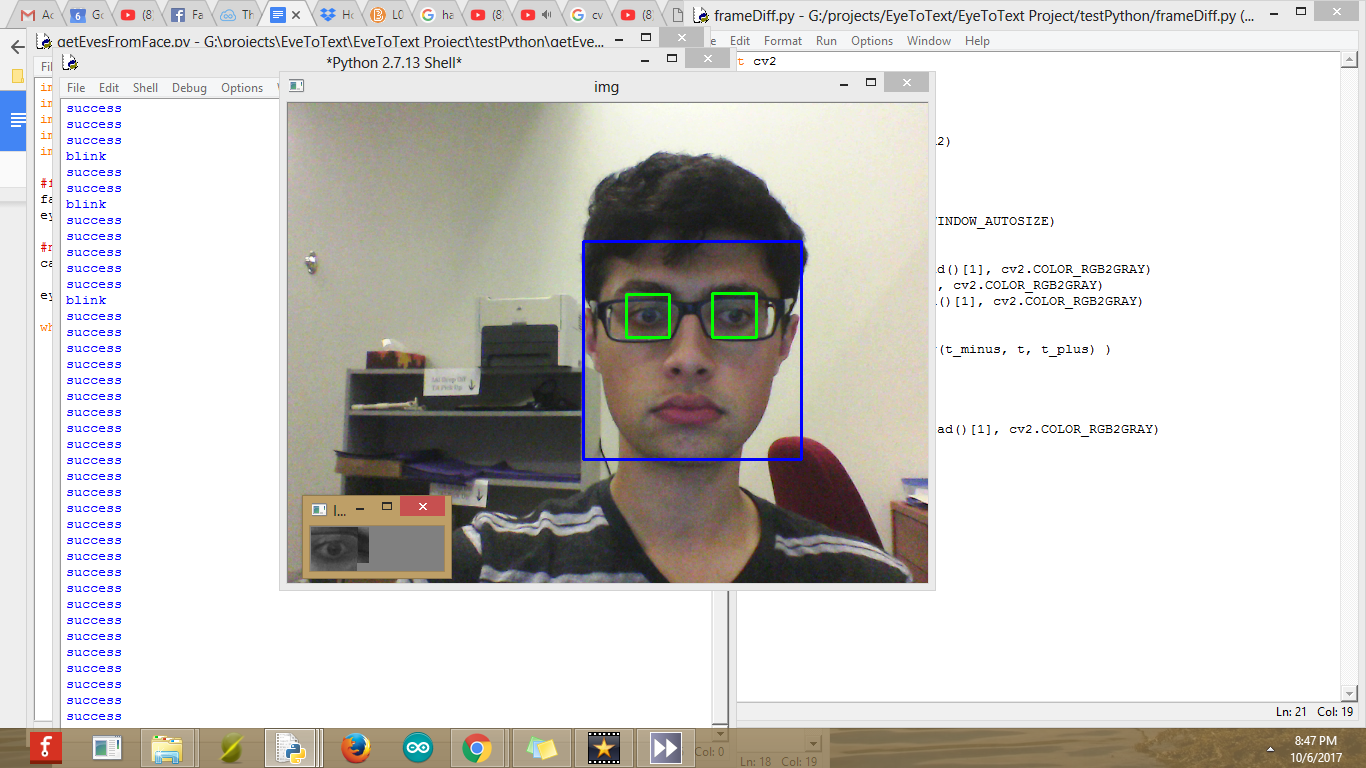Open the orange Bitcoin-icon browser tab

[x=385, y=15]
